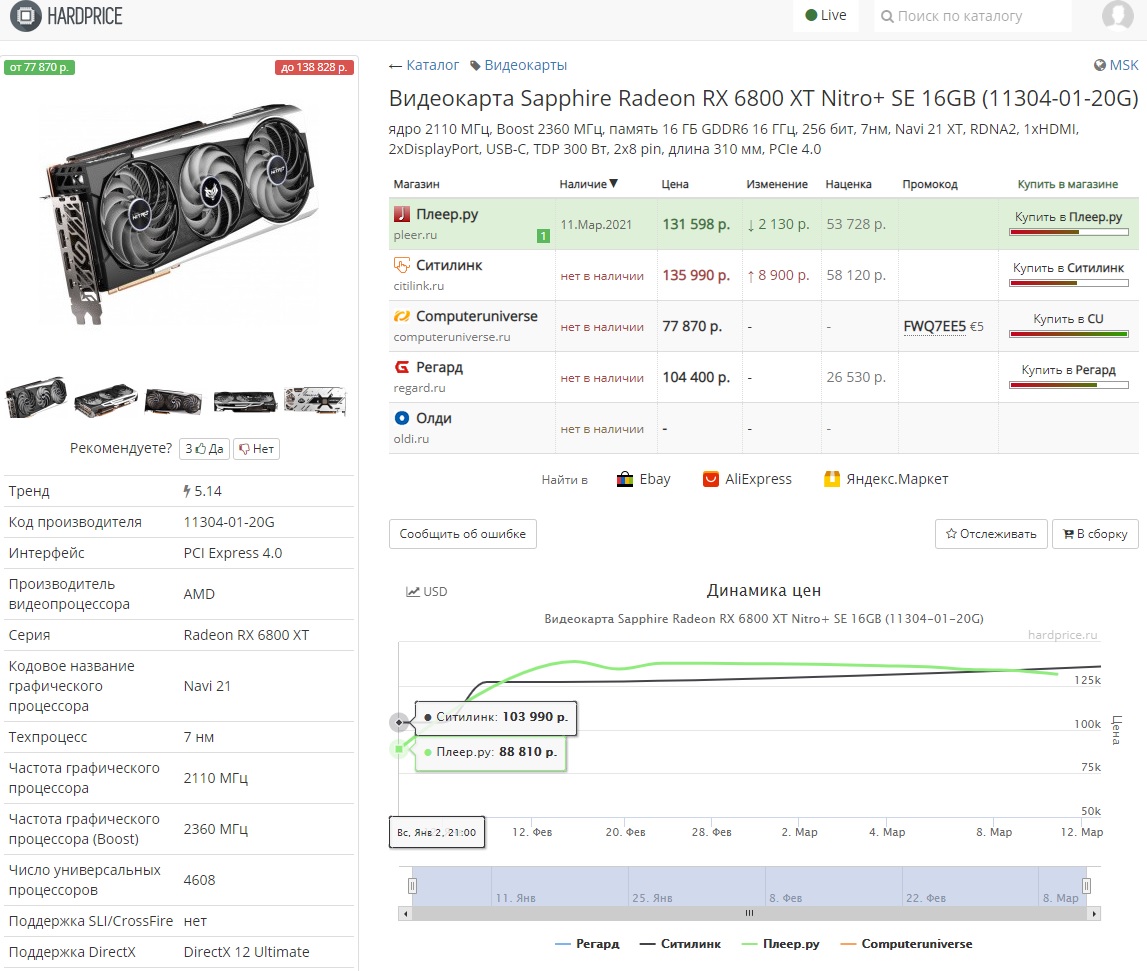
Task: Click the Отслеживать star button
Action: pyautogui.click(x=991, y=534)
